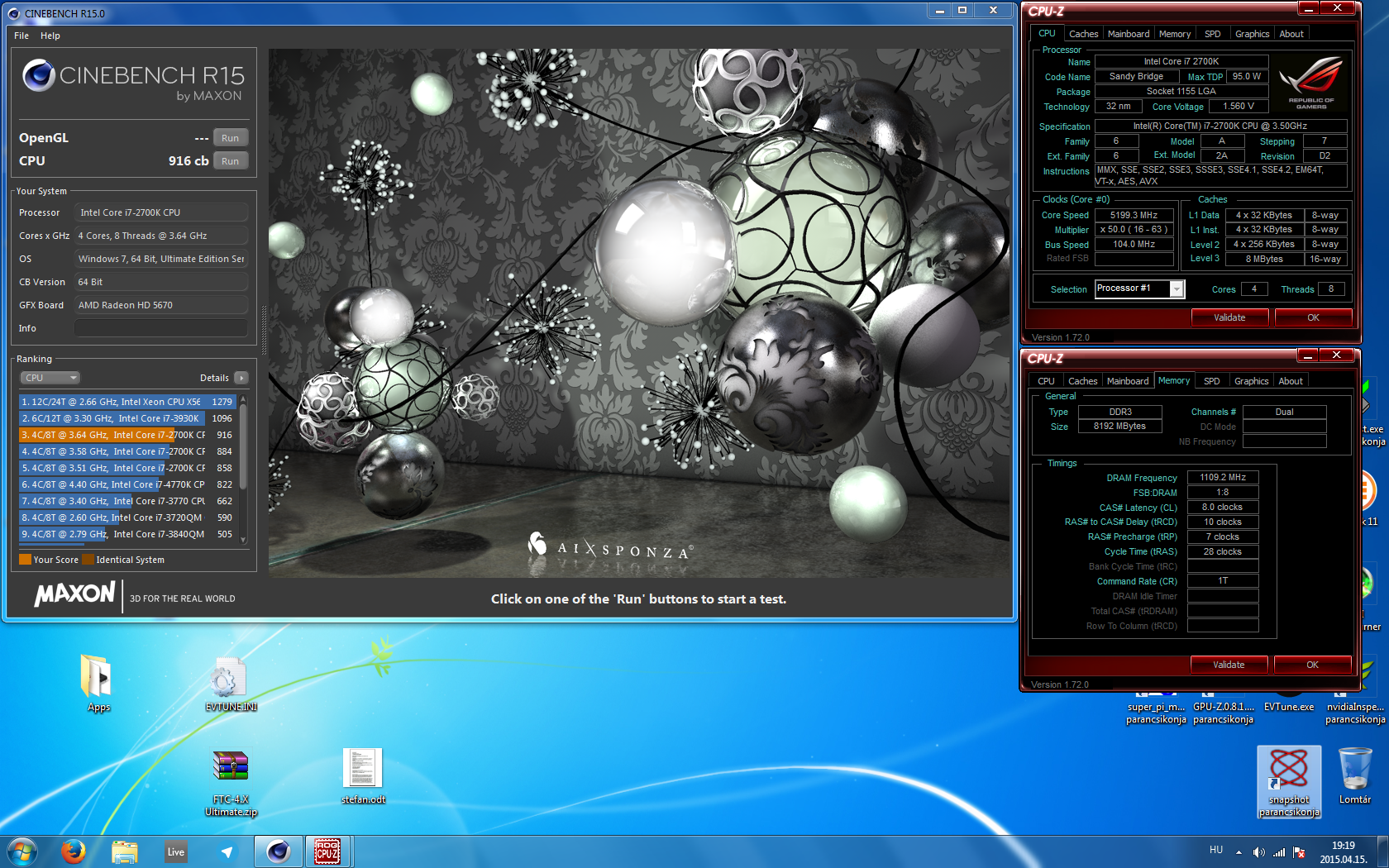The image size is (1389, 868).
Task: Select ranking row 7 i7-3770 662
Action: pyautogui.click(x=127, y=501)
